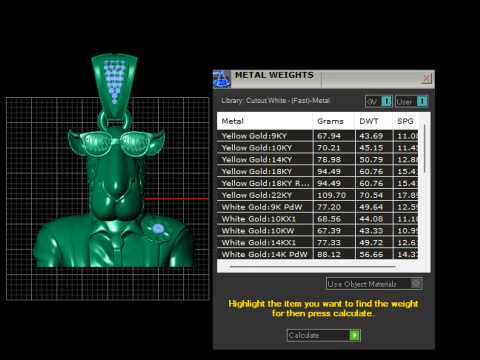480x360 pixels.
Task: Click the flower lapel pin on model
Action: point(158,229)
